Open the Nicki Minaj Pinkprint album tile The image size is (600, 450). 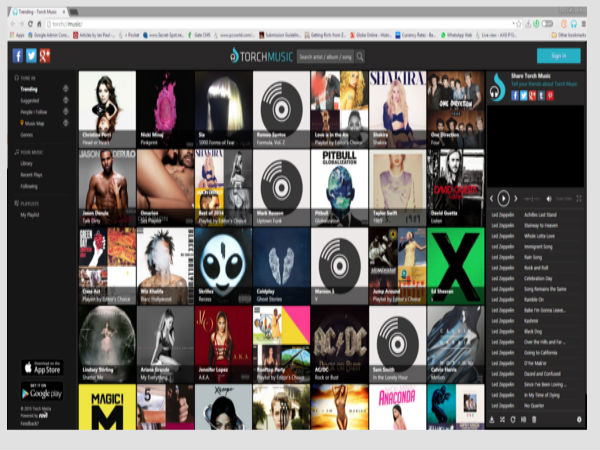(165, 109)
